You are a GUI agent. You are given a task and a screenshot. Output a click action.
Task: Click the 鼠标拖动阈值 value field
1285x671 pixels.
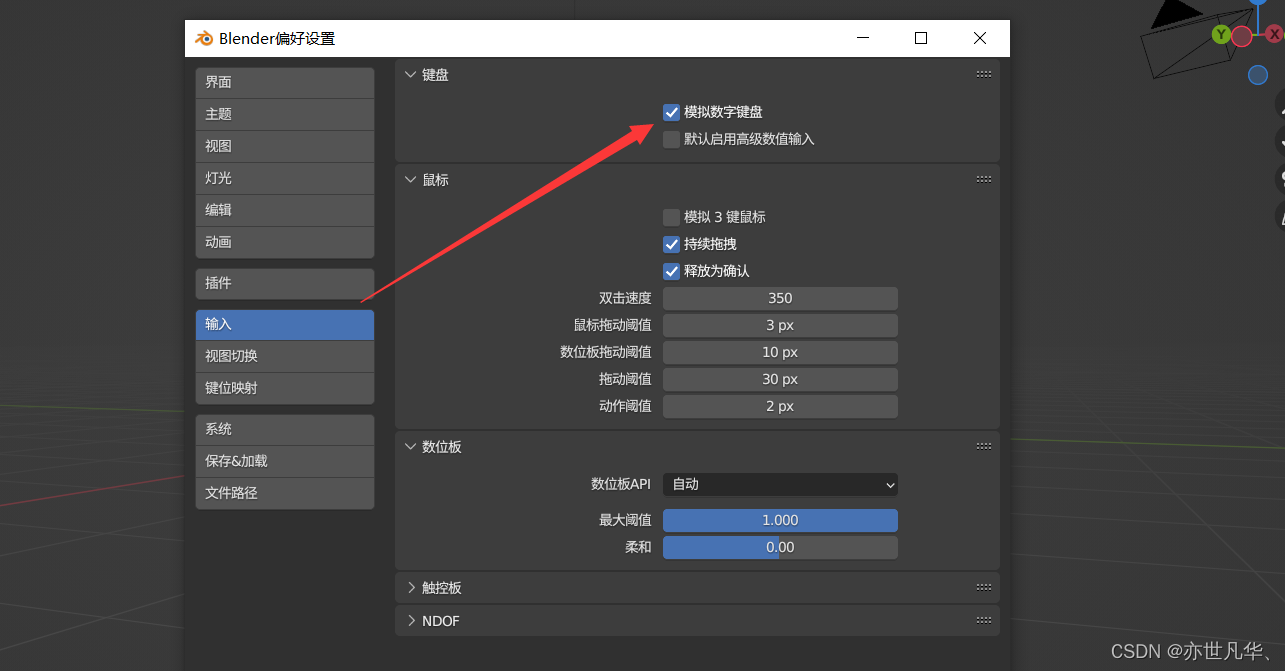(x=780, y=325)
